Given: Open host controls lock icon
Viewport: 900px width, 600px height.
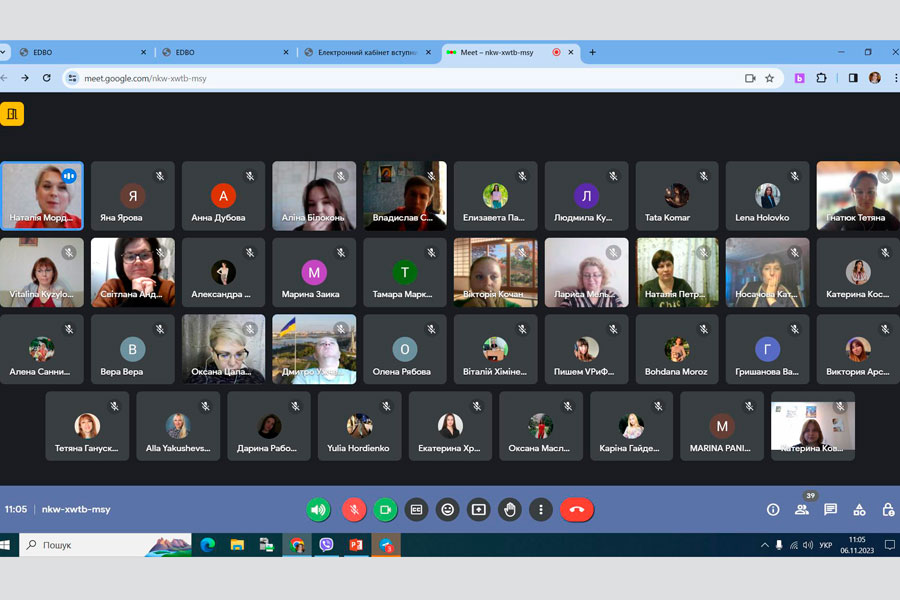Looking at the screenshot, I should 888,510.
